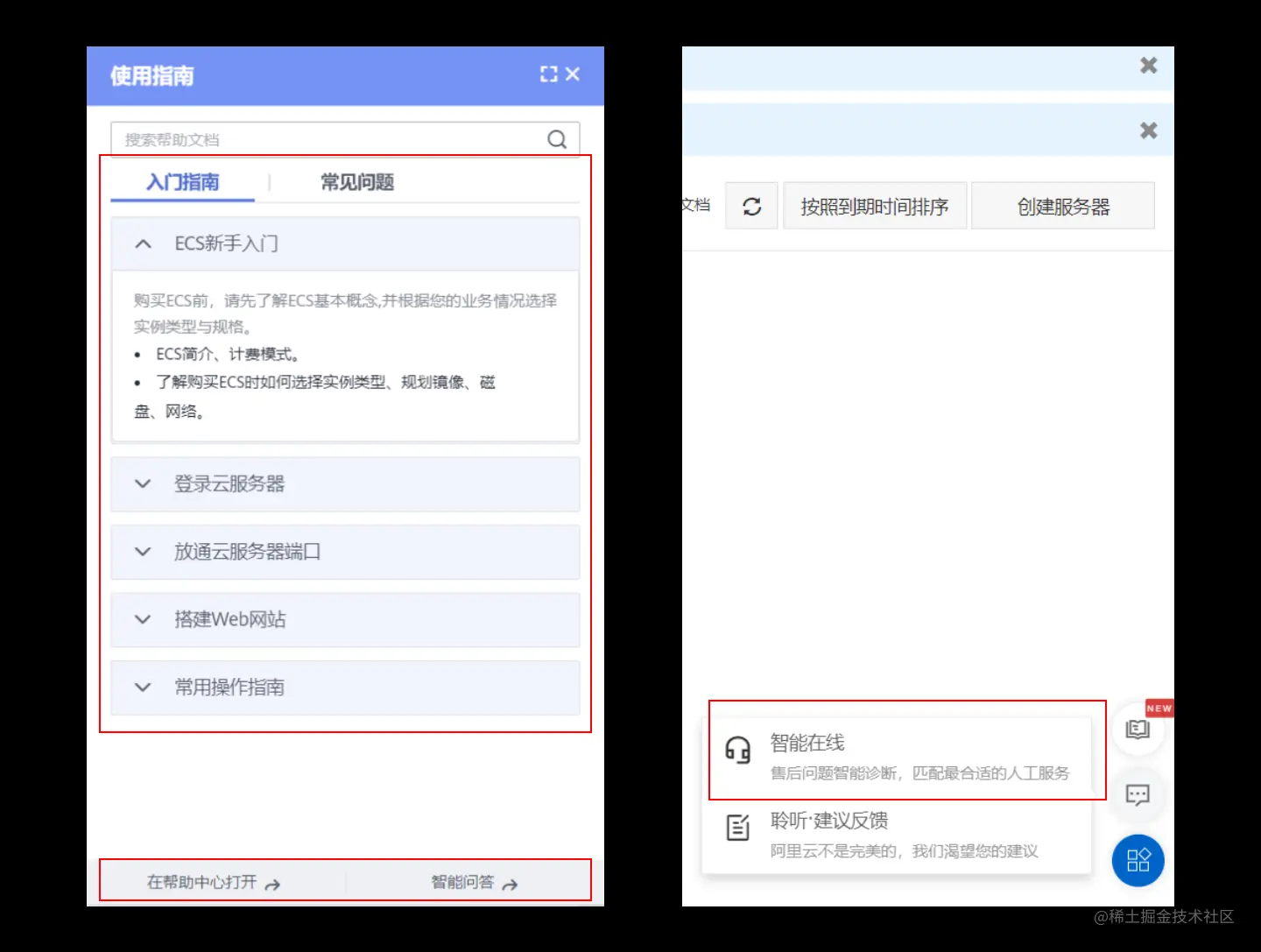Select 聆听·建议反馈 feedback option
The image size is (1261, 952).
click(x=898, y=835)
